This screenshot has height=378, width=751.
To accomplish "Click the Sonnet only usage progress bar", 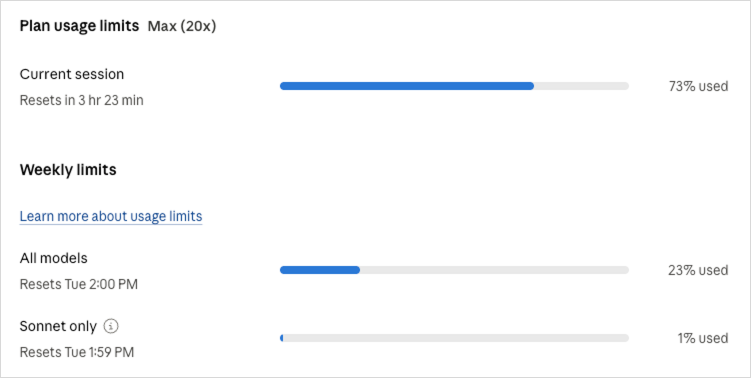I will click(x=454, y=338).
